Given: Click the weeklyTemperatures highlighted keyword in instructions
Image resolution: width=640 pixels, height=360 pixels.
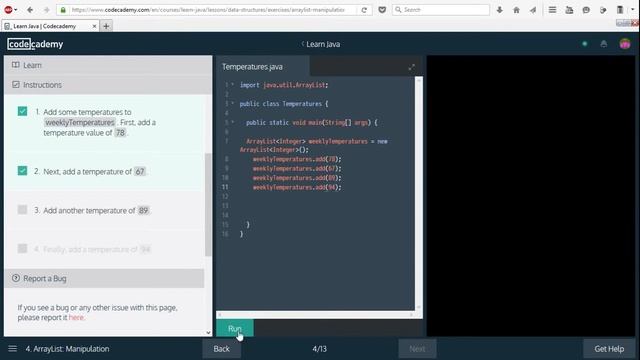Looking at the screenshot, I should click(80, 122).
